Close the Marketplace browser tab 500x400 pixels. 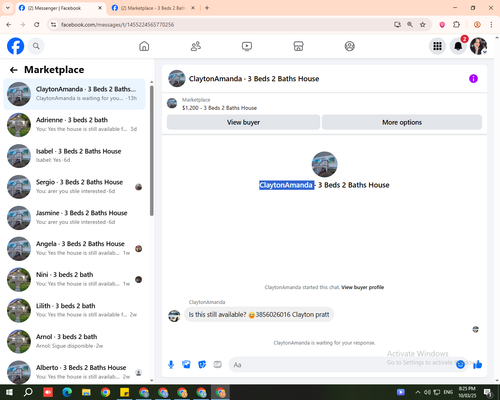click(193, 8)
